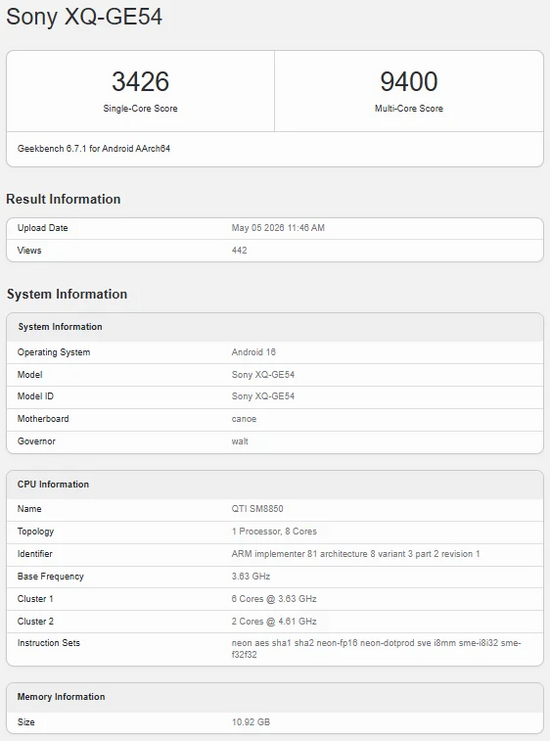This screenshot has height=741, width=550.
Task: Select the Instruction Sets list text
Action: pyautogui.click(x=376, y=649)
